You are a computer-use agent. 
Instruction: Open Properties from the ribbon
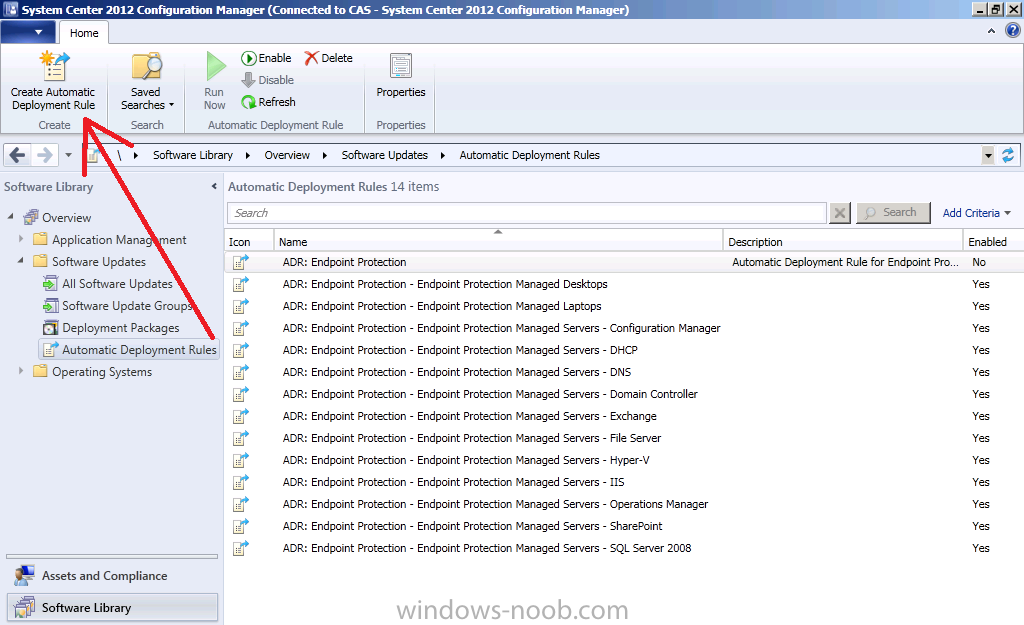click(400, 75)
